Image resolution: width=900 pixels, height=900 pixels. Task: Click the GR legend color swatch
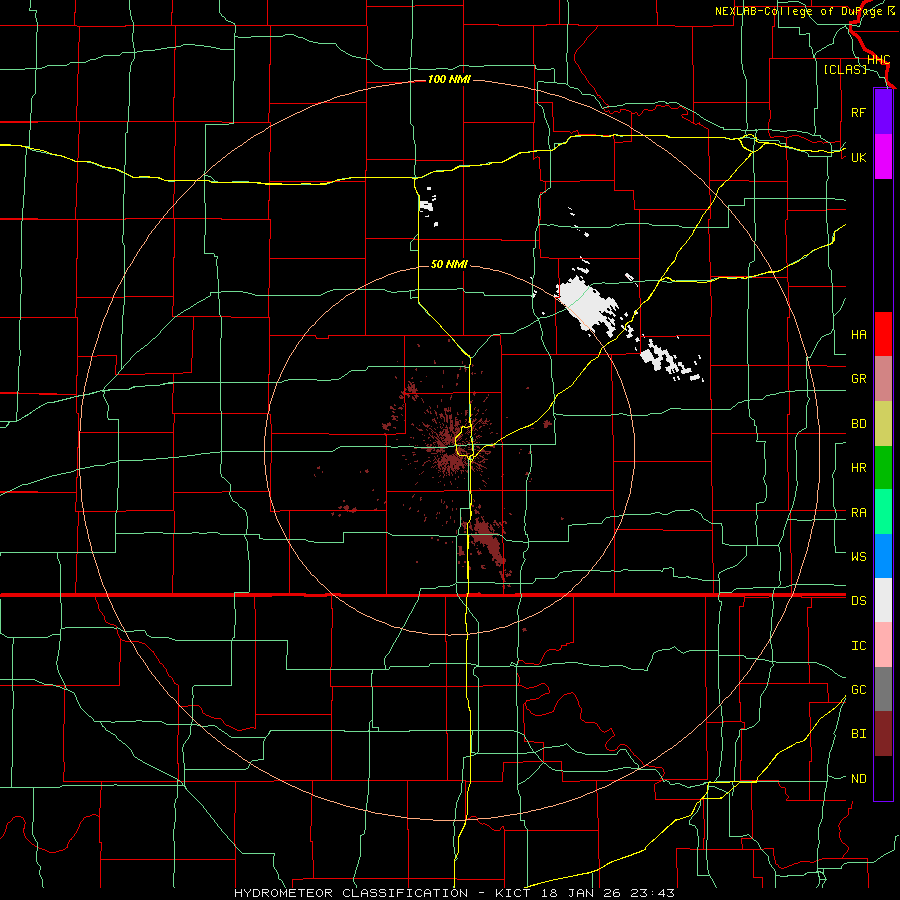coord(883,378)
